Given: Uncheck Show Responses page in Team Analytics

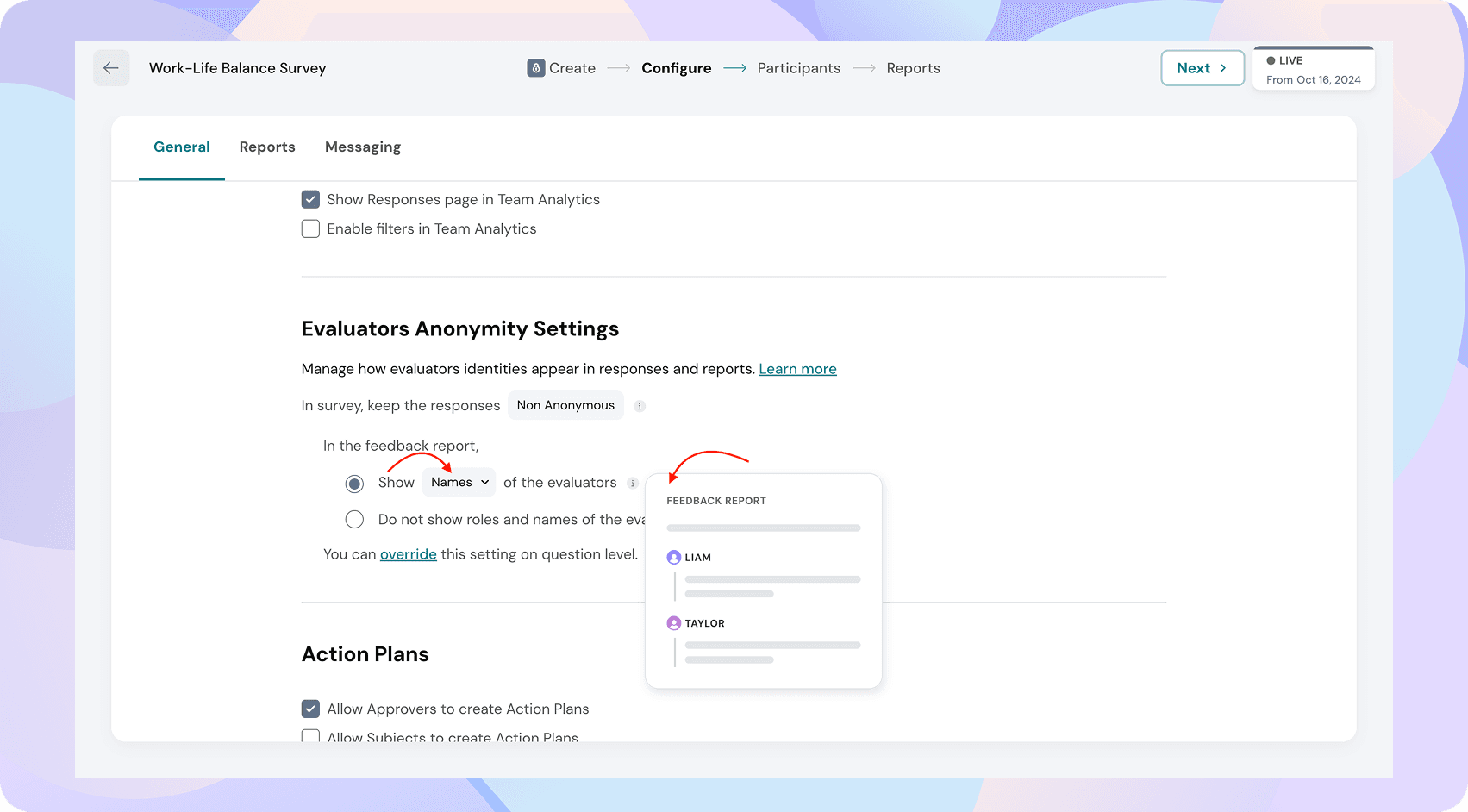Looking at the screenshot, I should coord(310,200).
